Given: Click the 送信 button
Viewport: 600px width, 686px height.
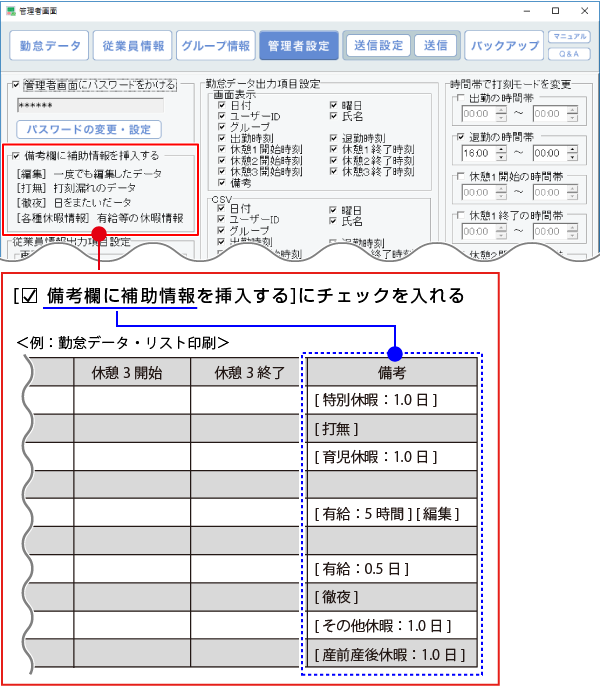Looking at the screenshot, I should click(435, 45).
